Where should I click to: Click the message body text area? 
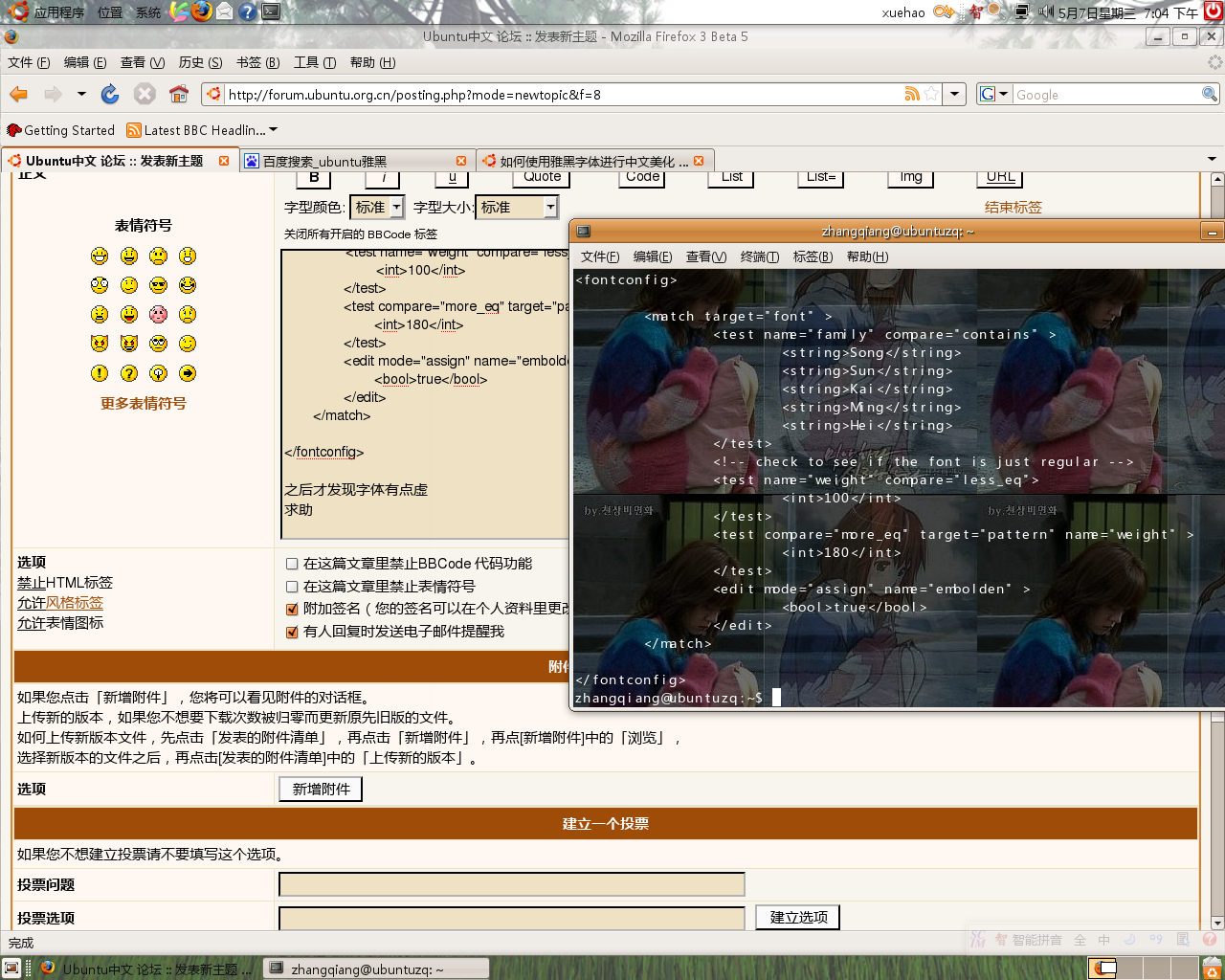(425, 394)
